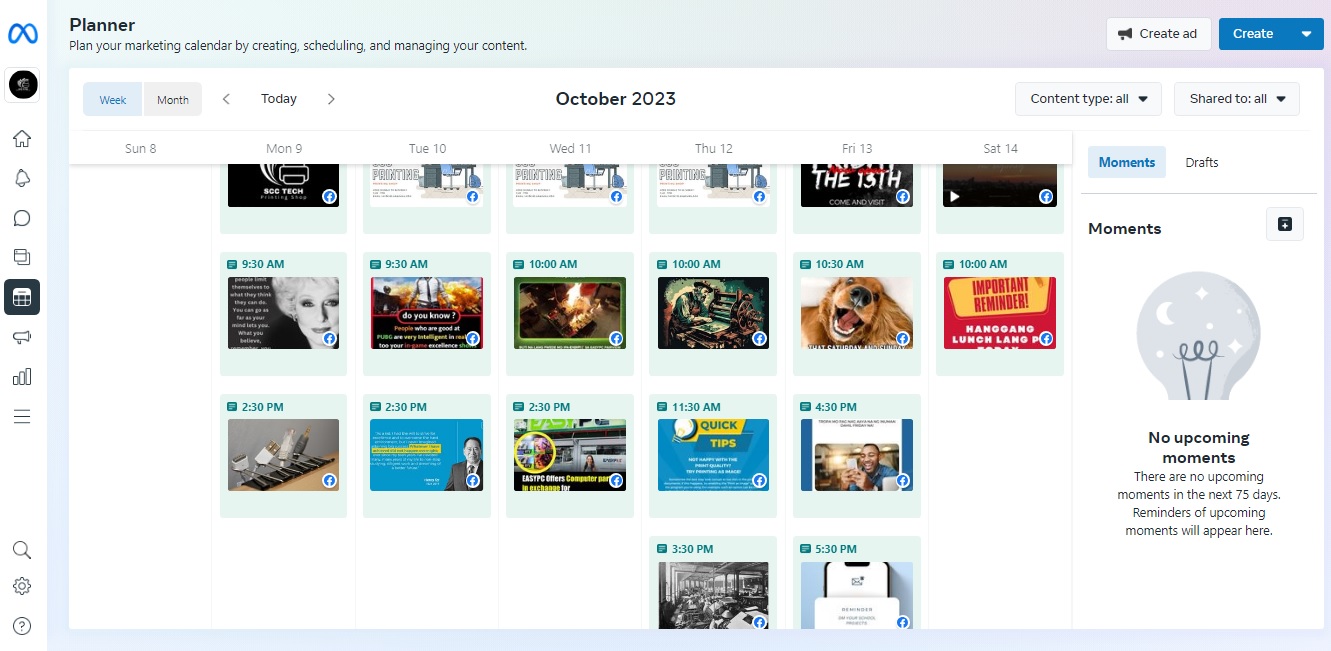Select the Drafts tab
The height and width of the screenshot is (651, 1331).
point(1202,162)
